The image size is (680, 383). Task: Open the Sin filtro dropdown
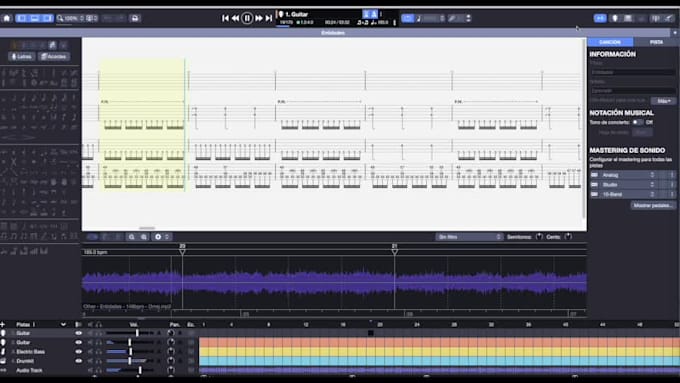469,237
